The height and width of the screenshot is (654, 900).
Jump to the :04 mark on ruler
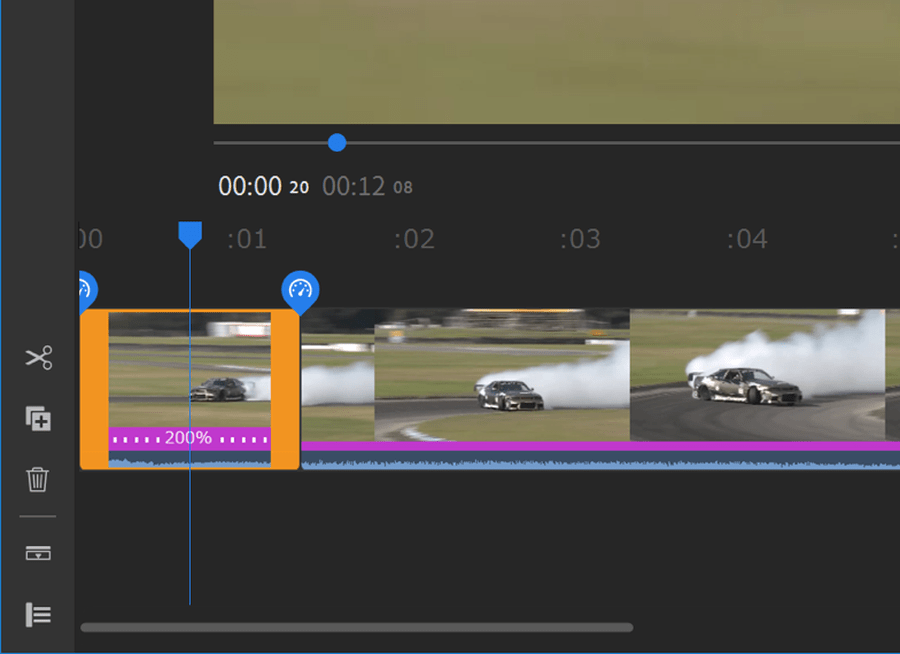point(746,240)
